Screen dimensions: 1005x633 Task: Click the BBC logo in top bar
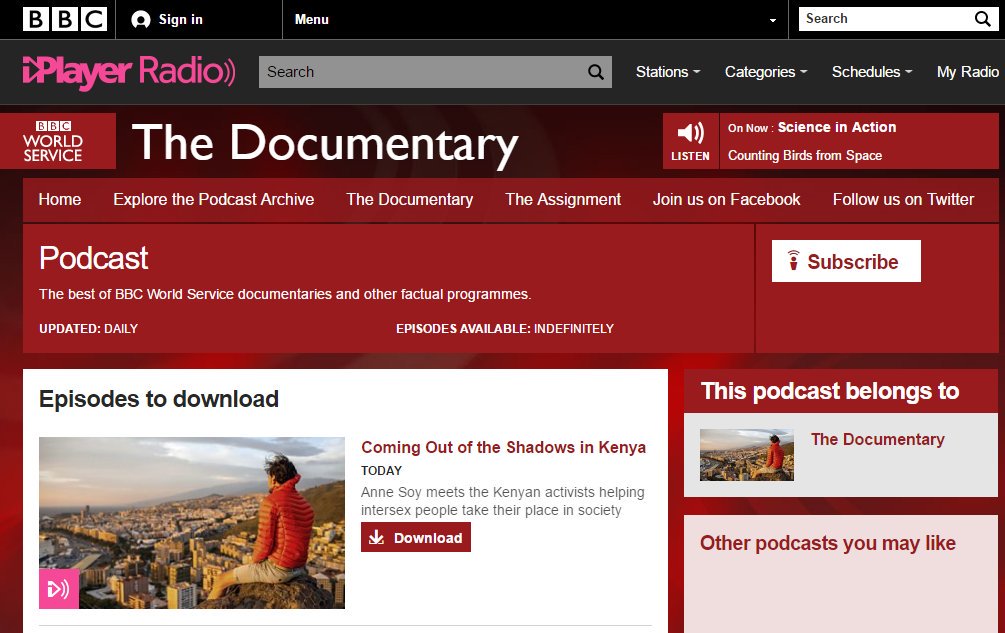[64, 19]
